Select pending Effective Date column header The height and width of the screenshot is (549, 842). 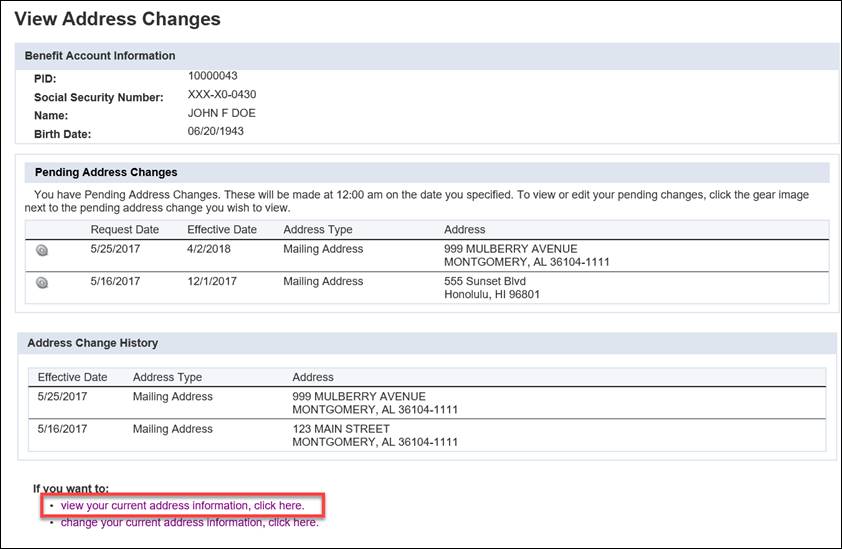222,229
